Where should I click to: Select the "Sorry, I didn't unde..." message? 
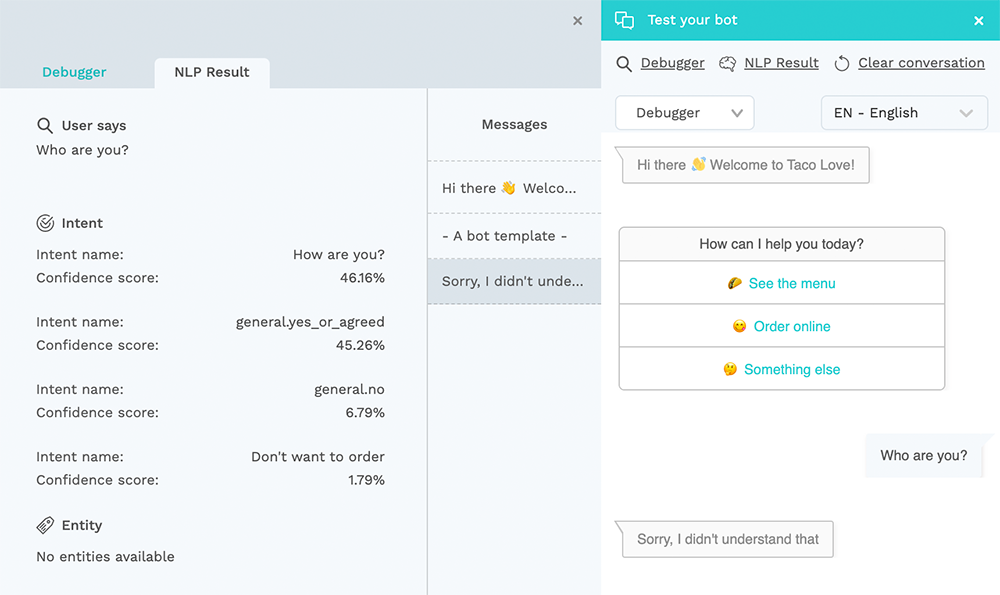tap(513, 281)
